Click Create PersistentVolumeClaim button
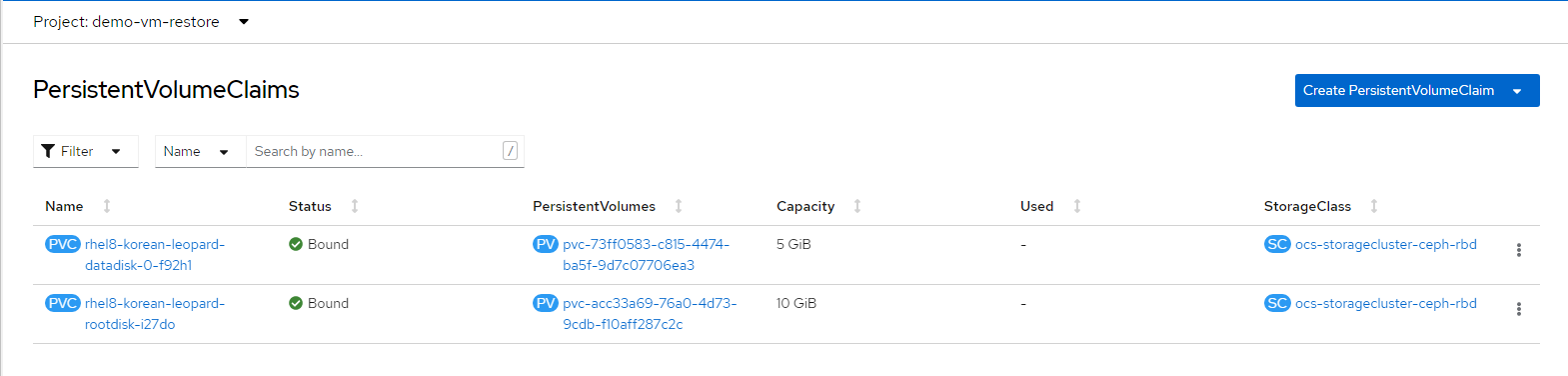The height and width of the screenshot is (376, 1568). point(1398,91)
